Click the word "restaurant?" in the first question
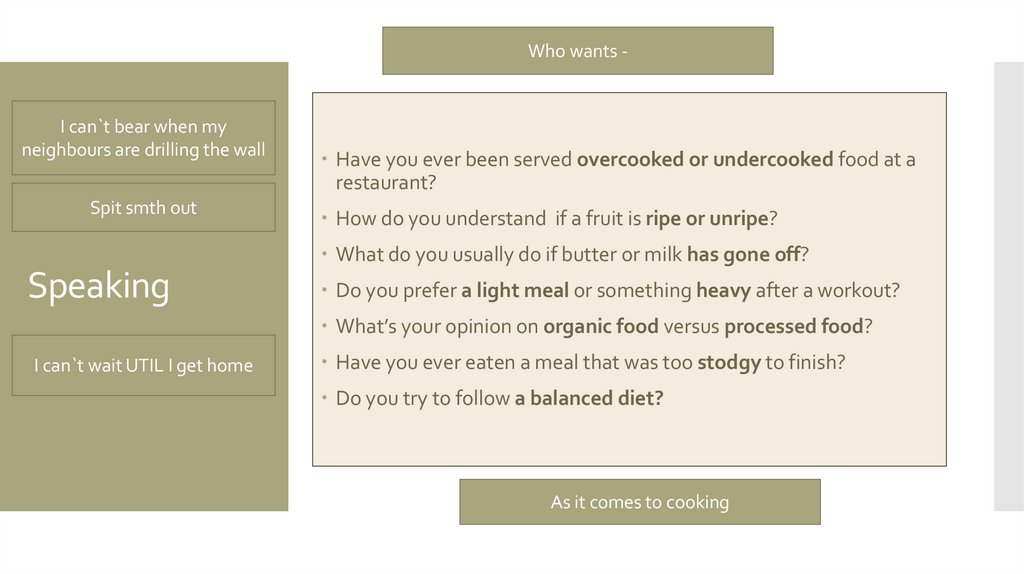The width and height of the screenshot is (1024, 574). [385, 184]
